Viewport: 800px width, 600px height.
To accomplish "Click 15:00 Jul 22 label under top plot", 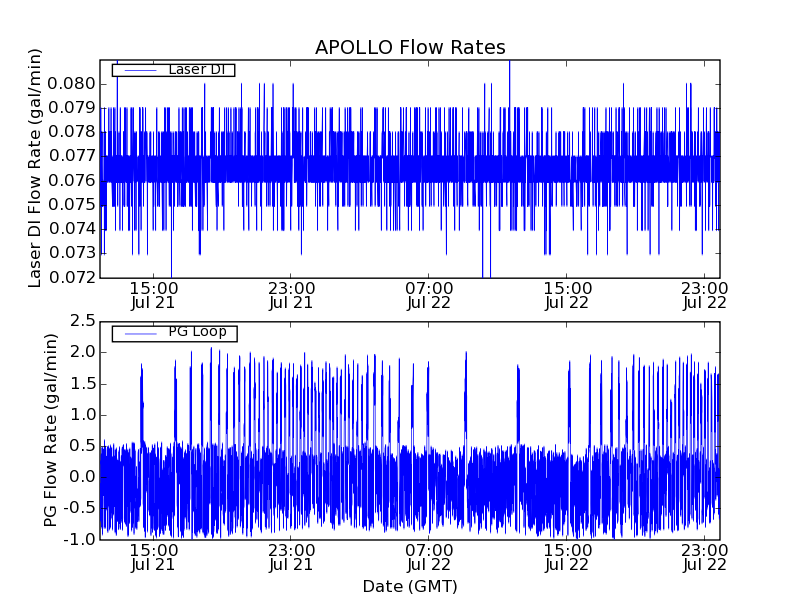I will pos(567,295).
